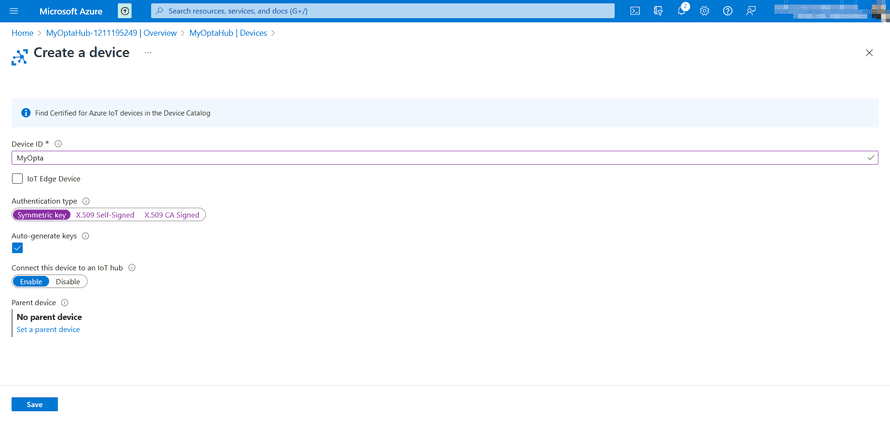This screenshot has width=890, height=422.
Task: Open Cloud Shell from the top bar
Action: coord(635,11)
